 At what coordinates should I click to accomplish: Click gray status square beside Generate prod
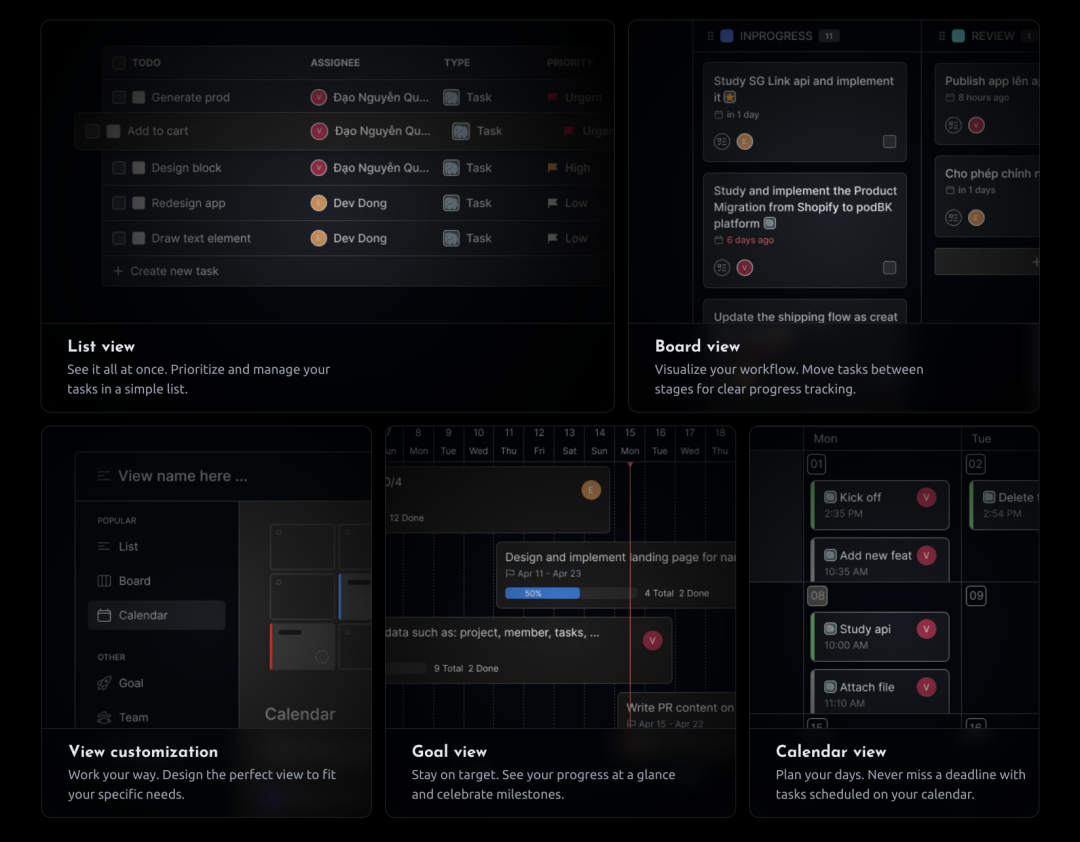click(x=138, y=97)
